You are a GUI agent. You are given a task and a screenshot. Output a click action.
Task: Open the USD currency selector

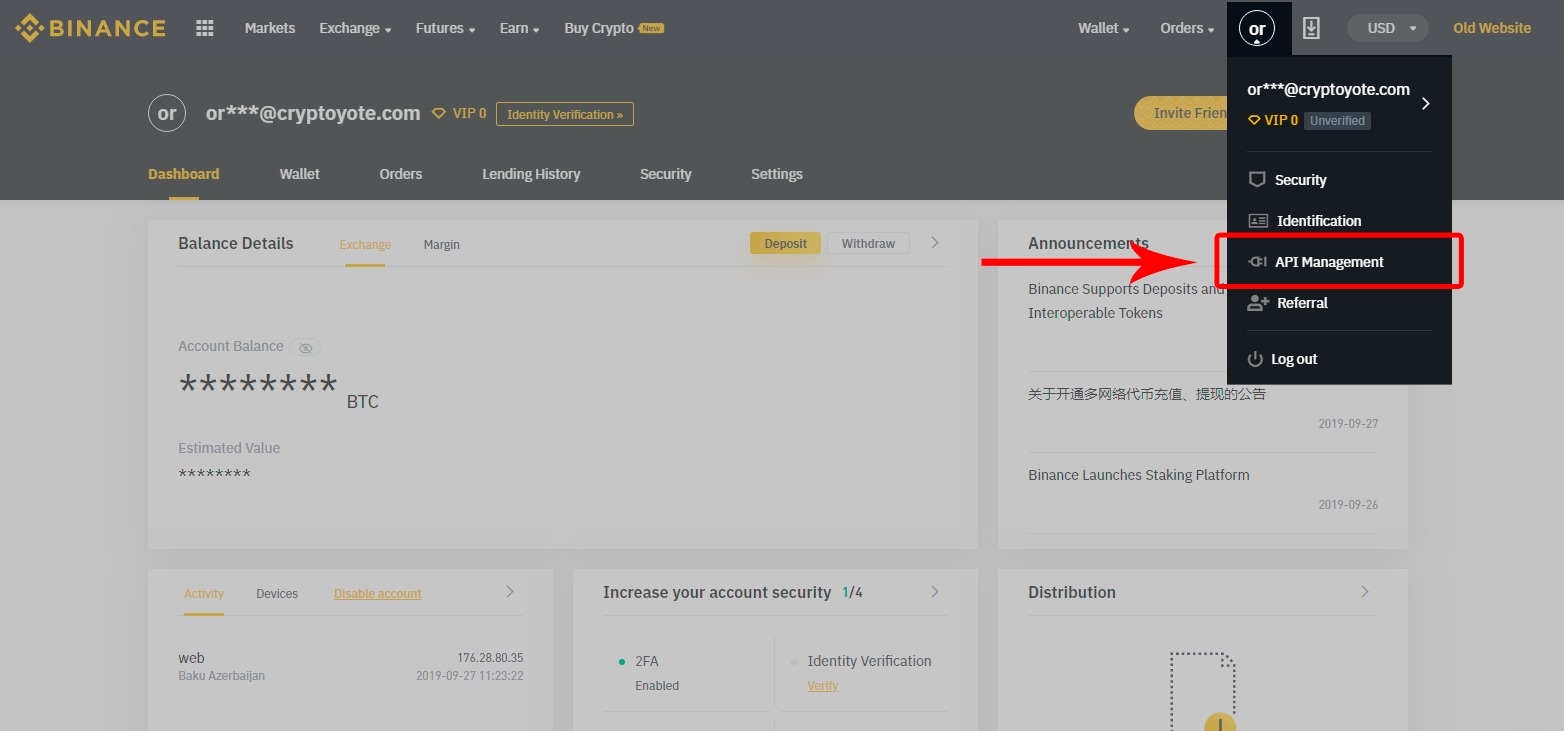pyautogui.click(x=1388, y=28)
